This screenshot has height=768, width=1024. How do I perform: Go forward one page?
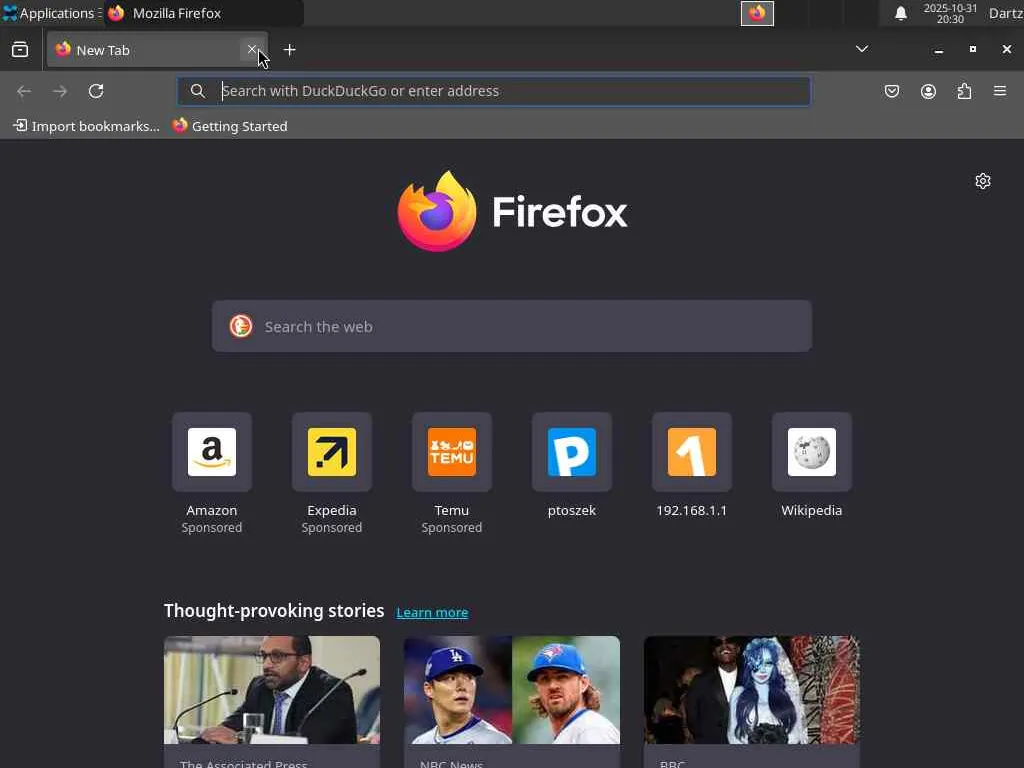[x=60, y=91]
